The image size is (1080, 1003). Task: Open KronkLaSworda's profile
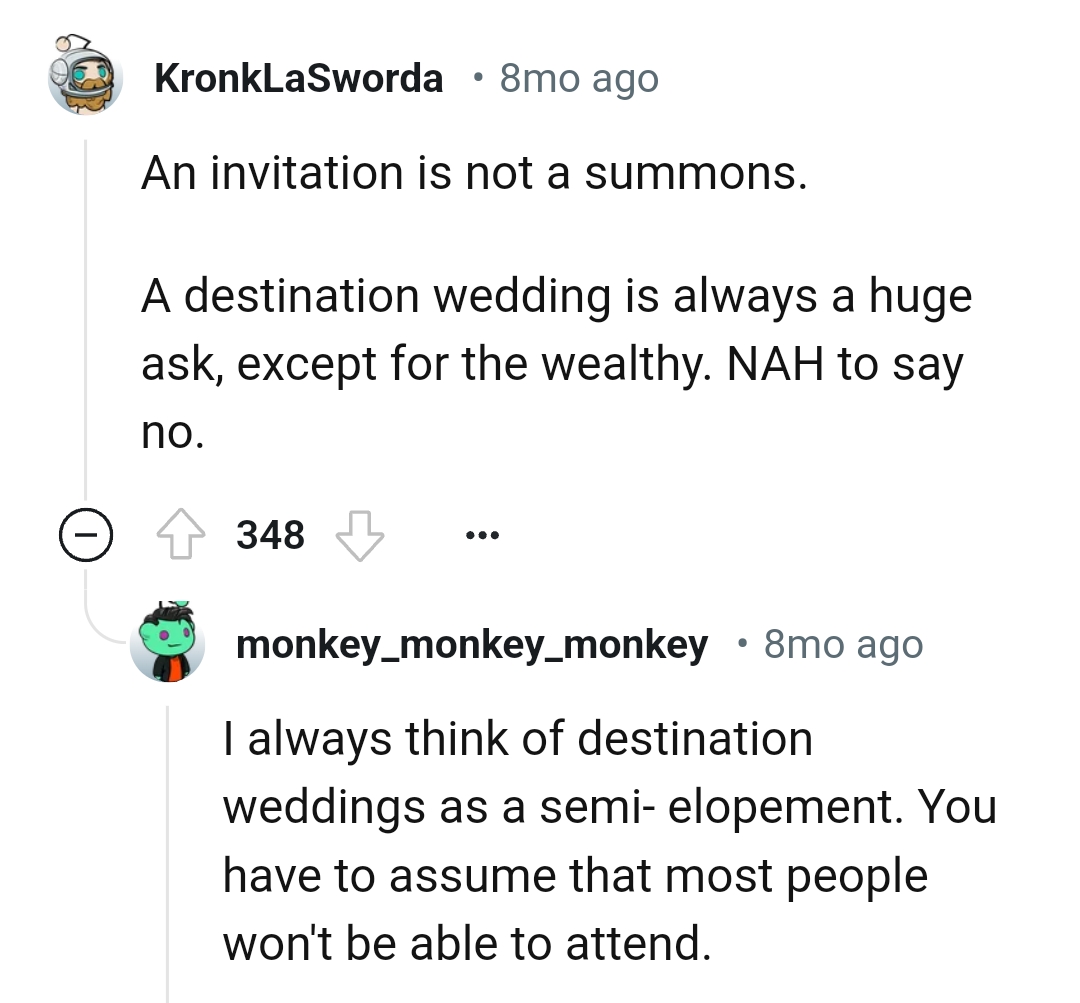pos(299,77)
